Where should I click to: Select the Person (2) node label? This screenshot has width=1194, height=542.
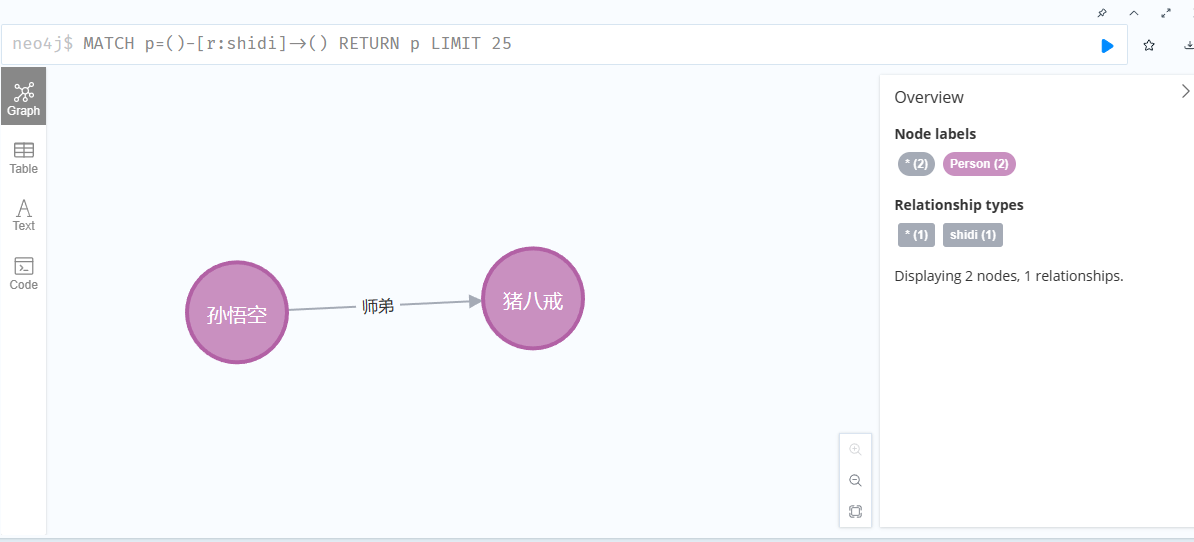(979, 164)
